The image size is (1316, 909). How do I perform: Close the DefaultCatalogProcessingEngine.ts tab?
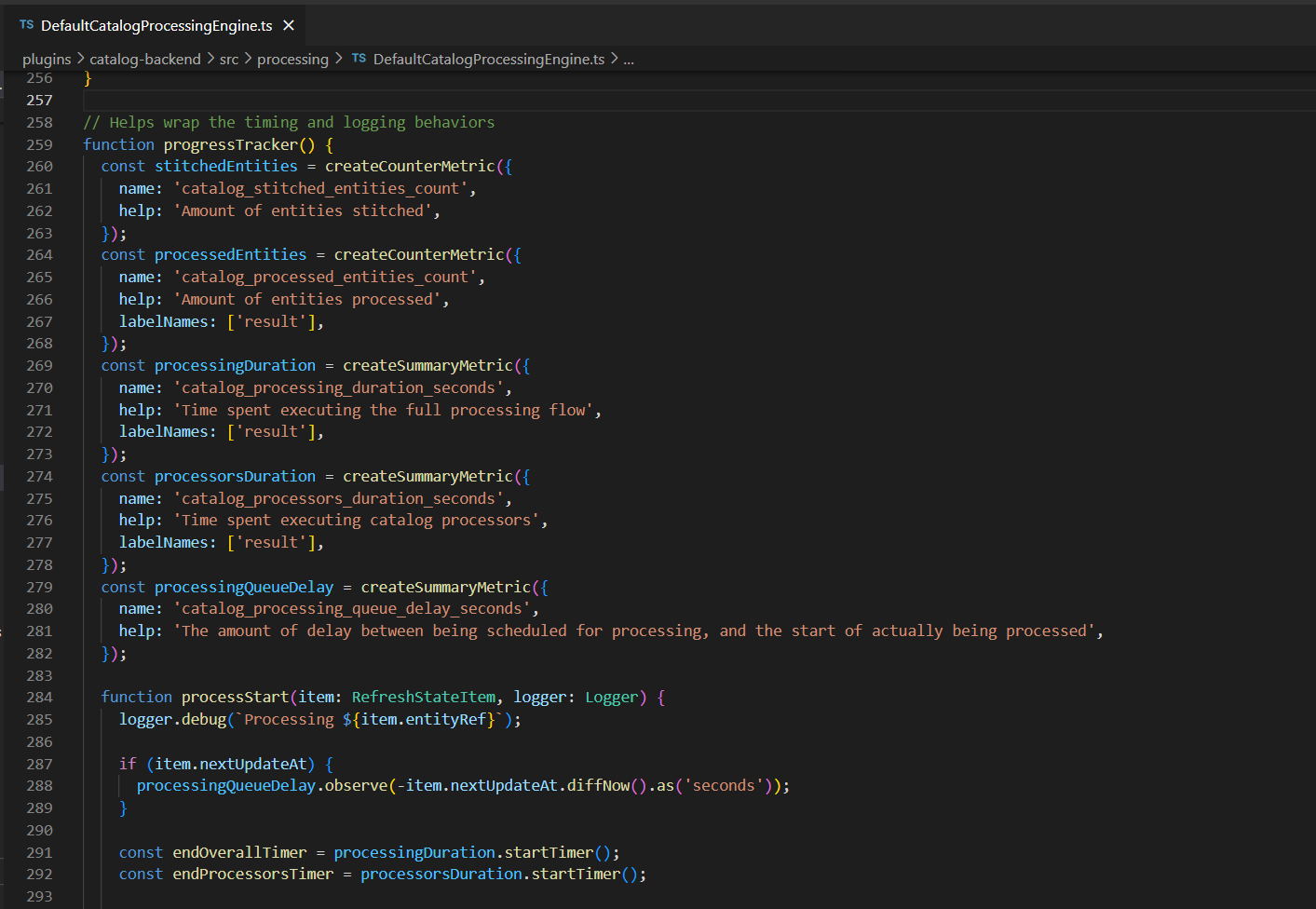pos(289,25)
